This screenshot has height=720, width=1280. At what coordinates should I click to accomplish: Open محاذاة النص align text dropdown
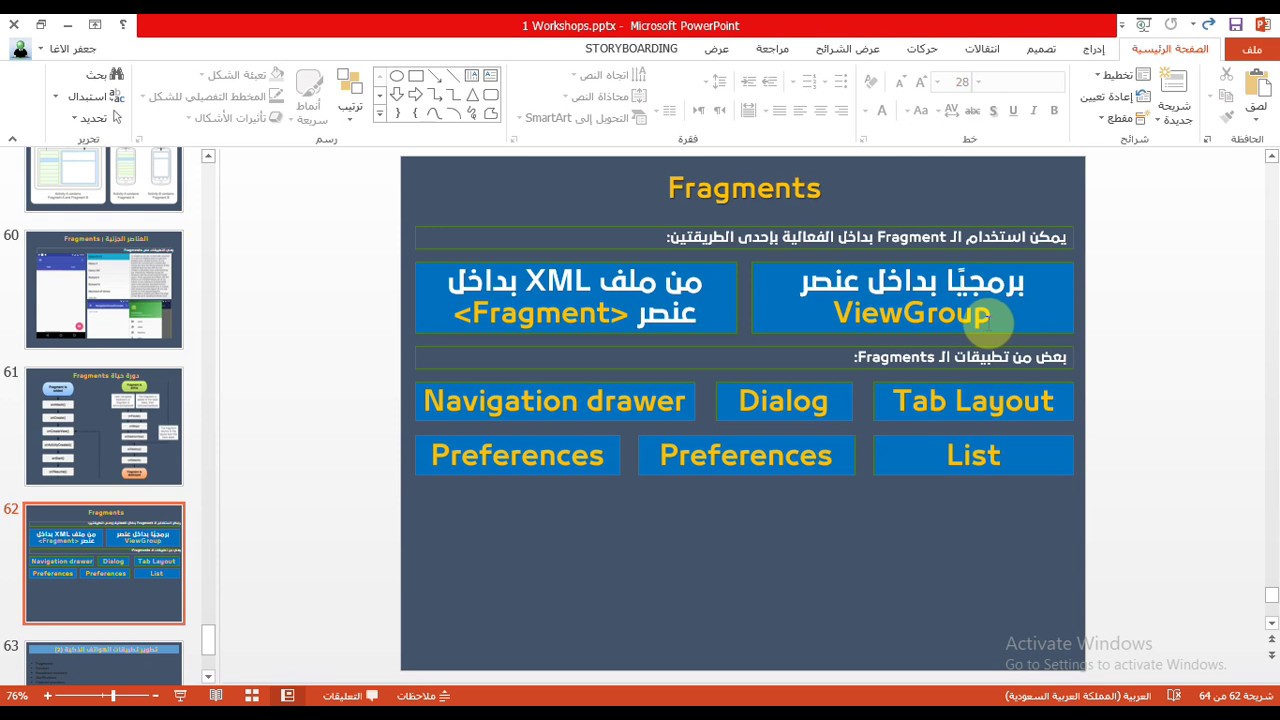coord(605,96)
